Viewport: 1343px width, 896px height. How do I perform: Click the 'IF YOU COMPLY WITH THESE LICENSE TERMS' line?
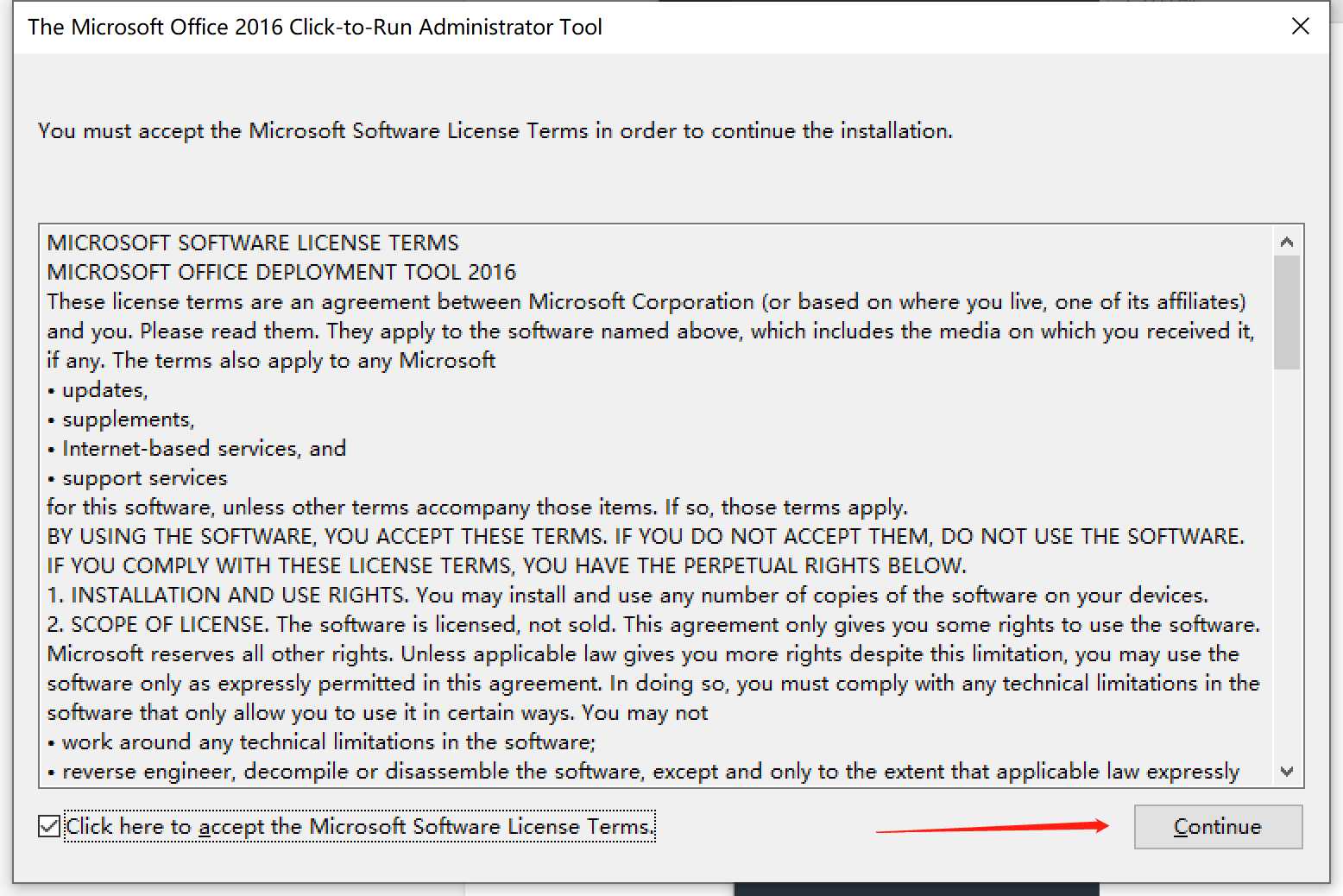(x=507, y=565)
